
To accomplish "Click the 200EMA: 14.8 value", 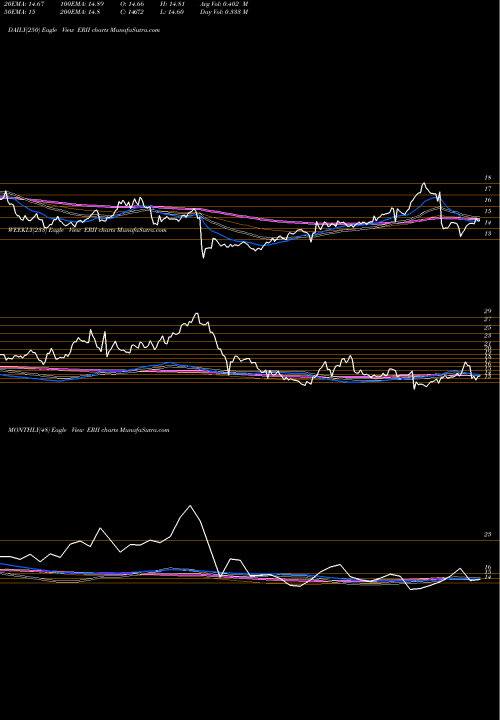I will pos(80,12).
